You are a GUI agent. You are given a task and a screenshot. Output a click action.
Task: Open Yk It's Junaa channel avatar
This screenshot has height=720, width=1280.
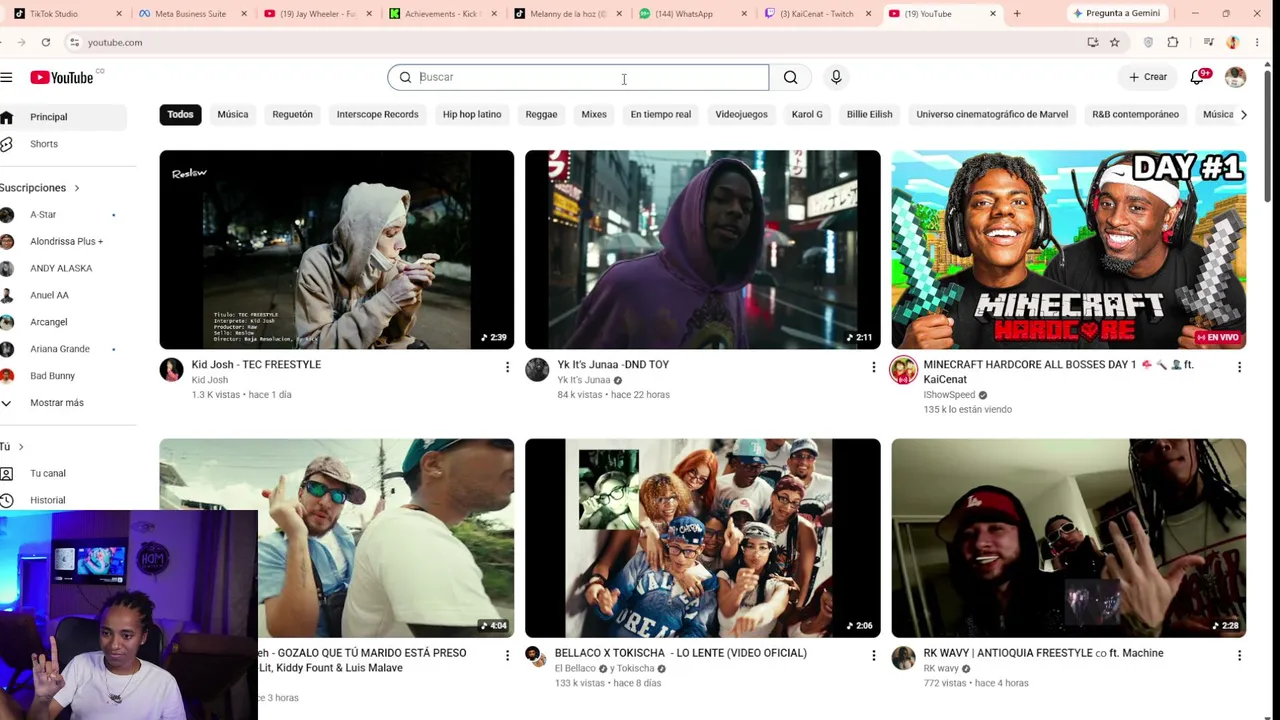pos(537,369)
